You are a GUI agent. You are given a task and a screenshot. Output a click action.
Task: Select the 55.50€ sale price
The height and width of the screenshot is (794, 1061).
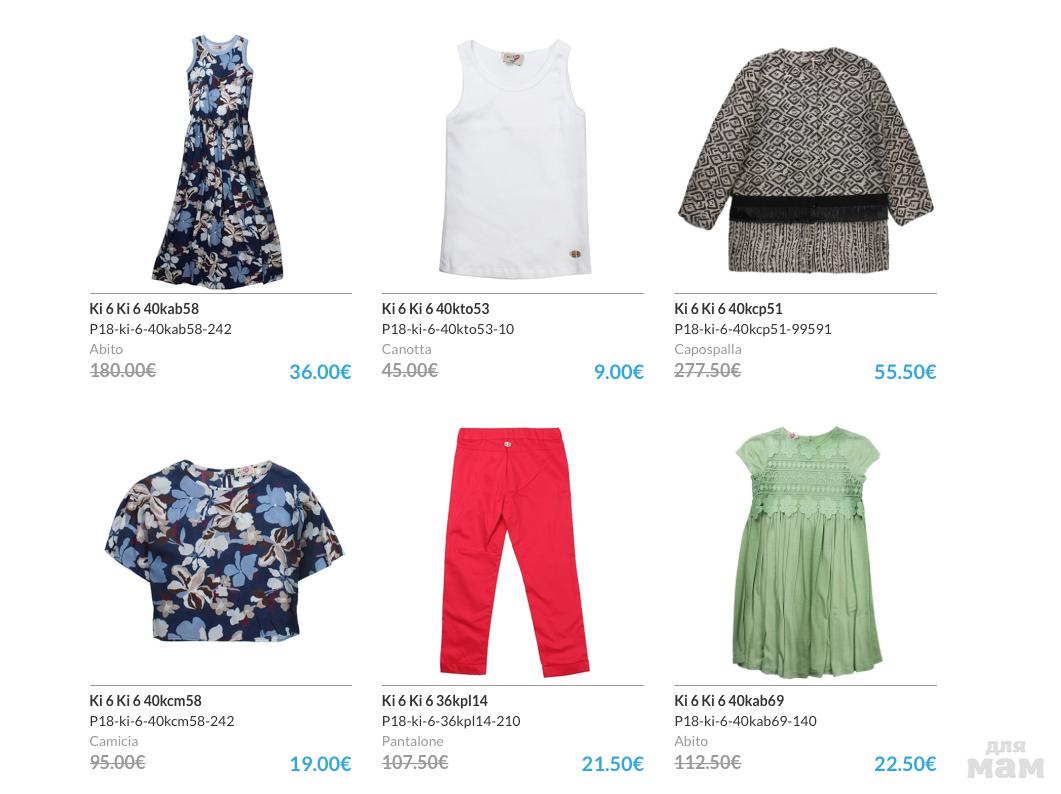(x=905, y=372)
